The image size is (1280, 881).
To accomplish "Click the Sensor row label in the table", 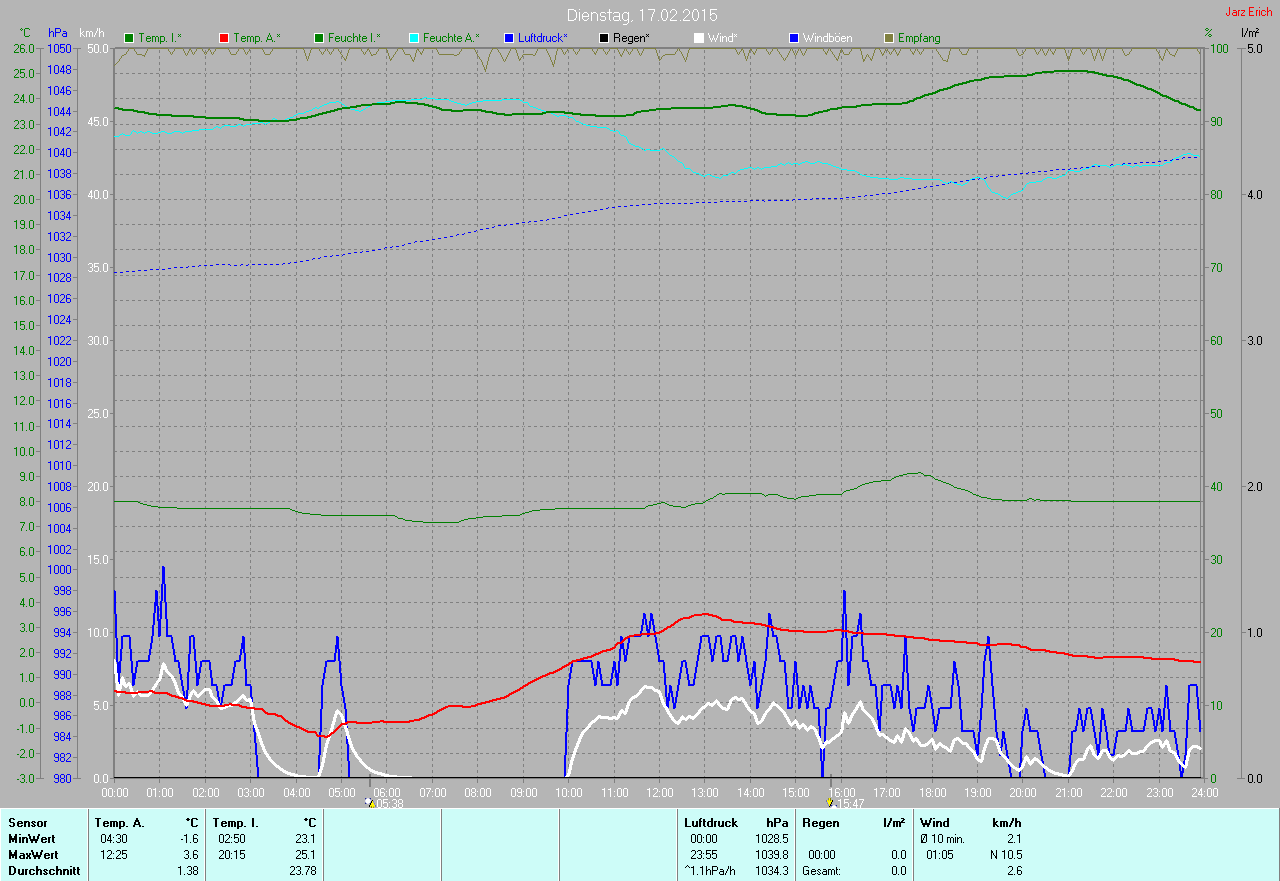I will tap(27, 822).
